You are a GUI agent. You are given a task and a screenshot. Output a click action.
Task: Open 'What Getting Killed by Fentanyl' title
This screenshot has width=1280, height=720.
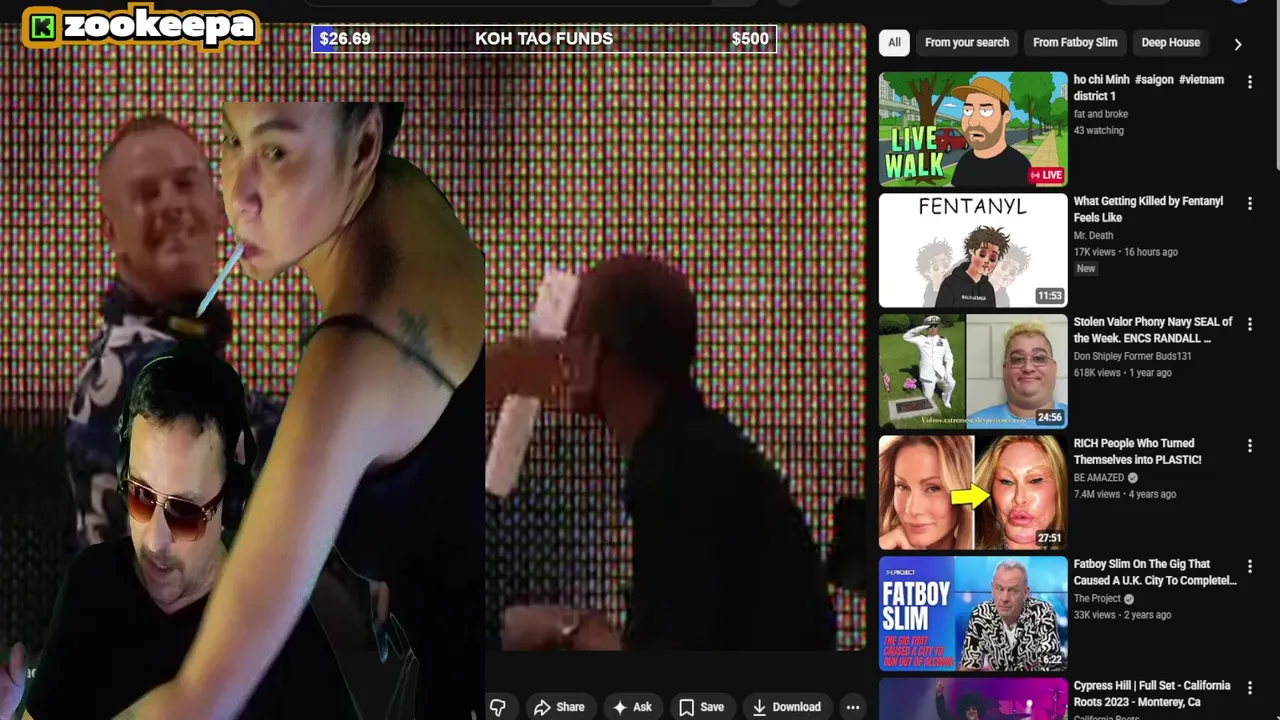(x=1149, y=209)
